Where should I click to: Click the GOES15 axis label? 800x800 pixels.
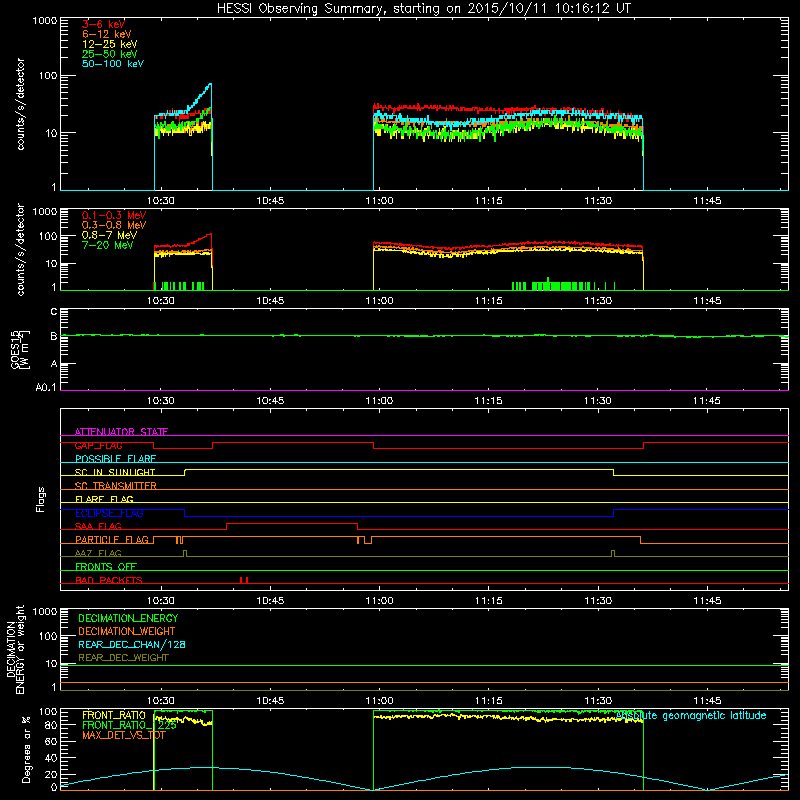(x=20, y=349)
